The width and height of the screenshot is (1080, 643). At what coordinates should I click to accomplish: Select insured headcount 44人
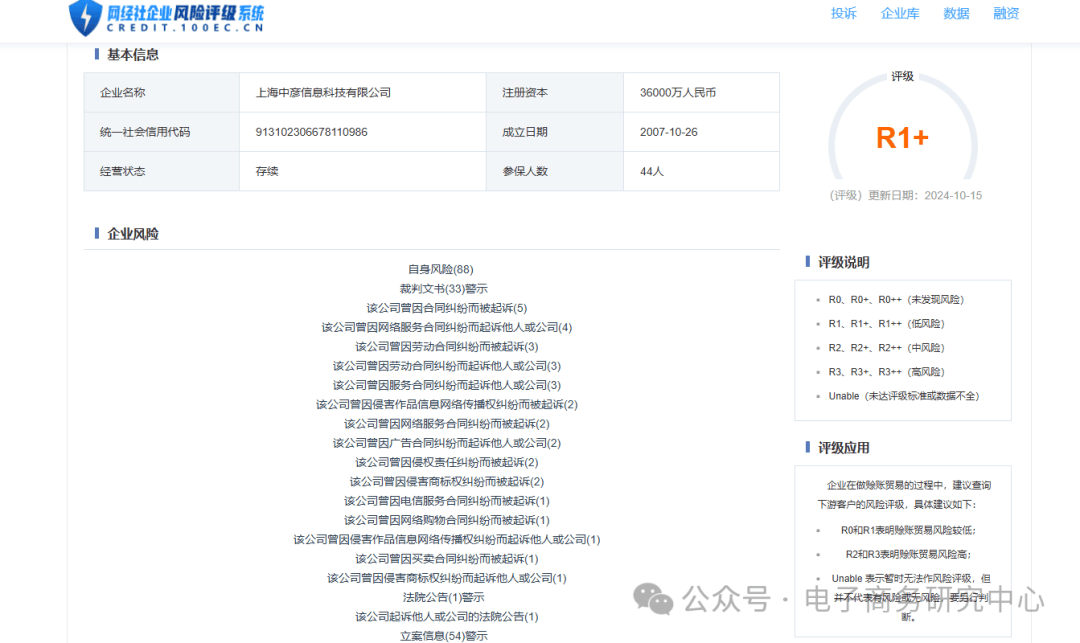point(652,171)
